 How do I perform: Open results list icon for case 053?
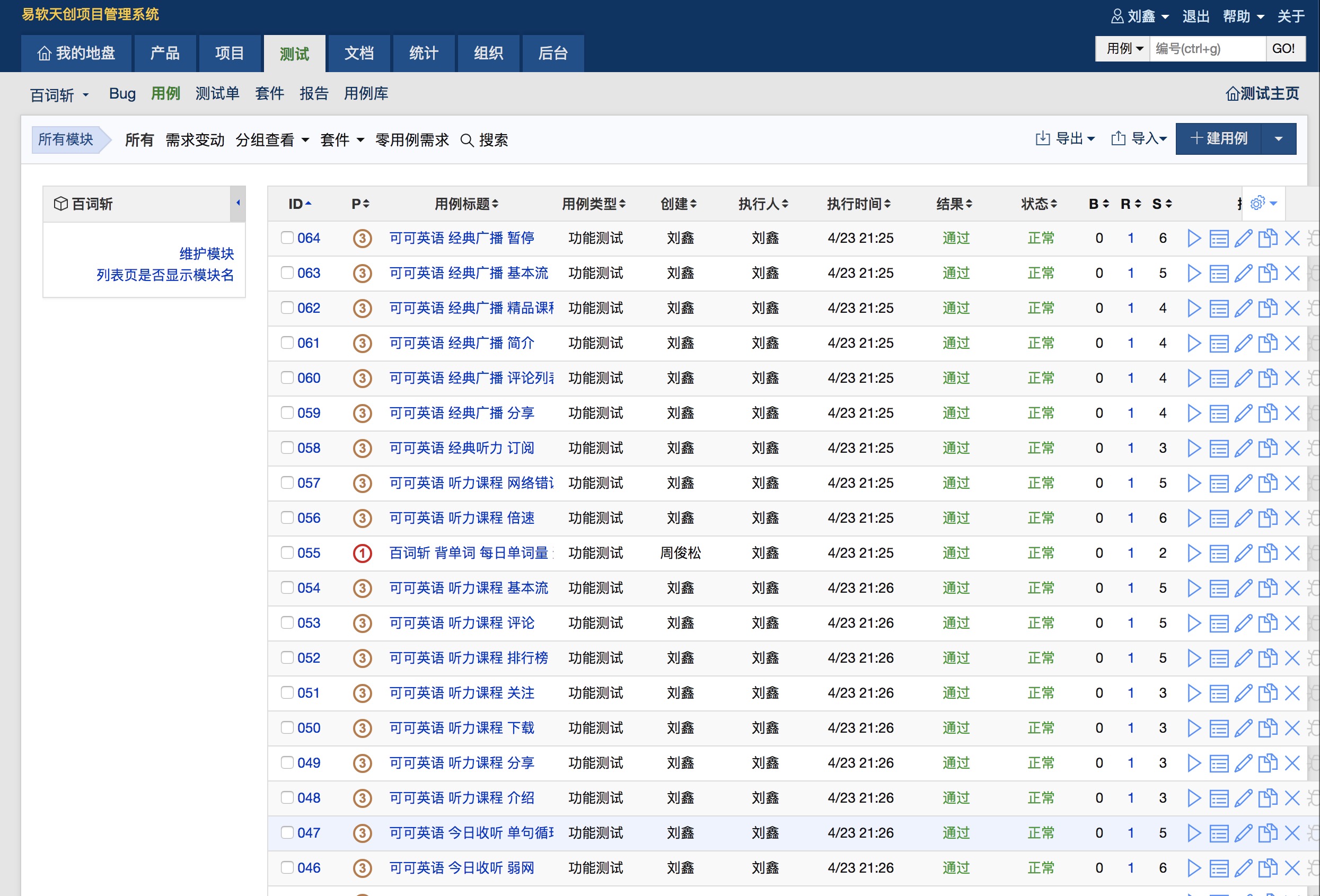click(1219, 623)
